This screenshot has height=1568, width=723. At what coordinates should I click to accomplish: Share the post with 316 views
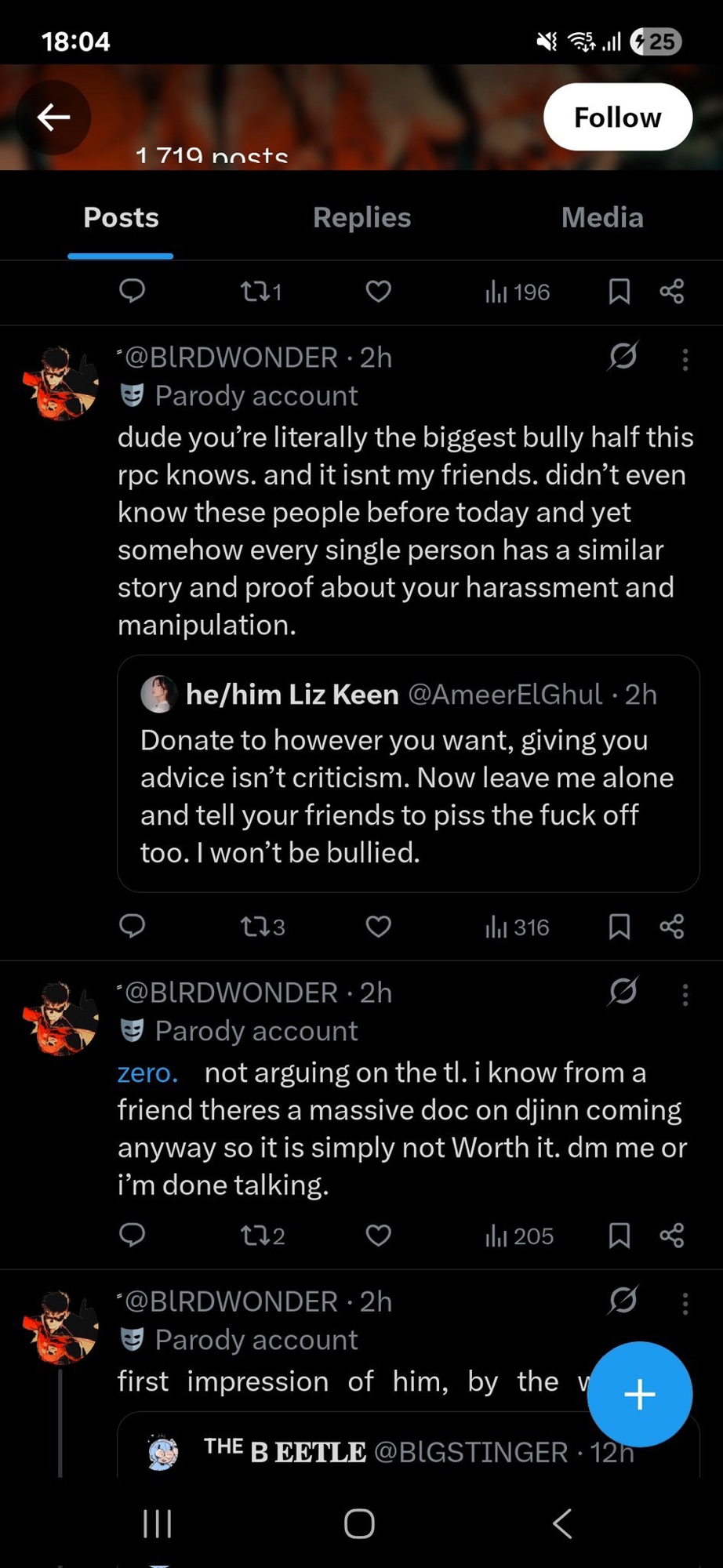coord(672,927)
